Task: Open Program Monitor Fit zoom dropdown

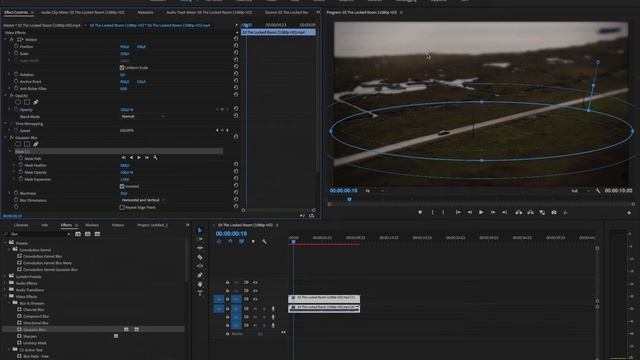Action: (374, 191)
